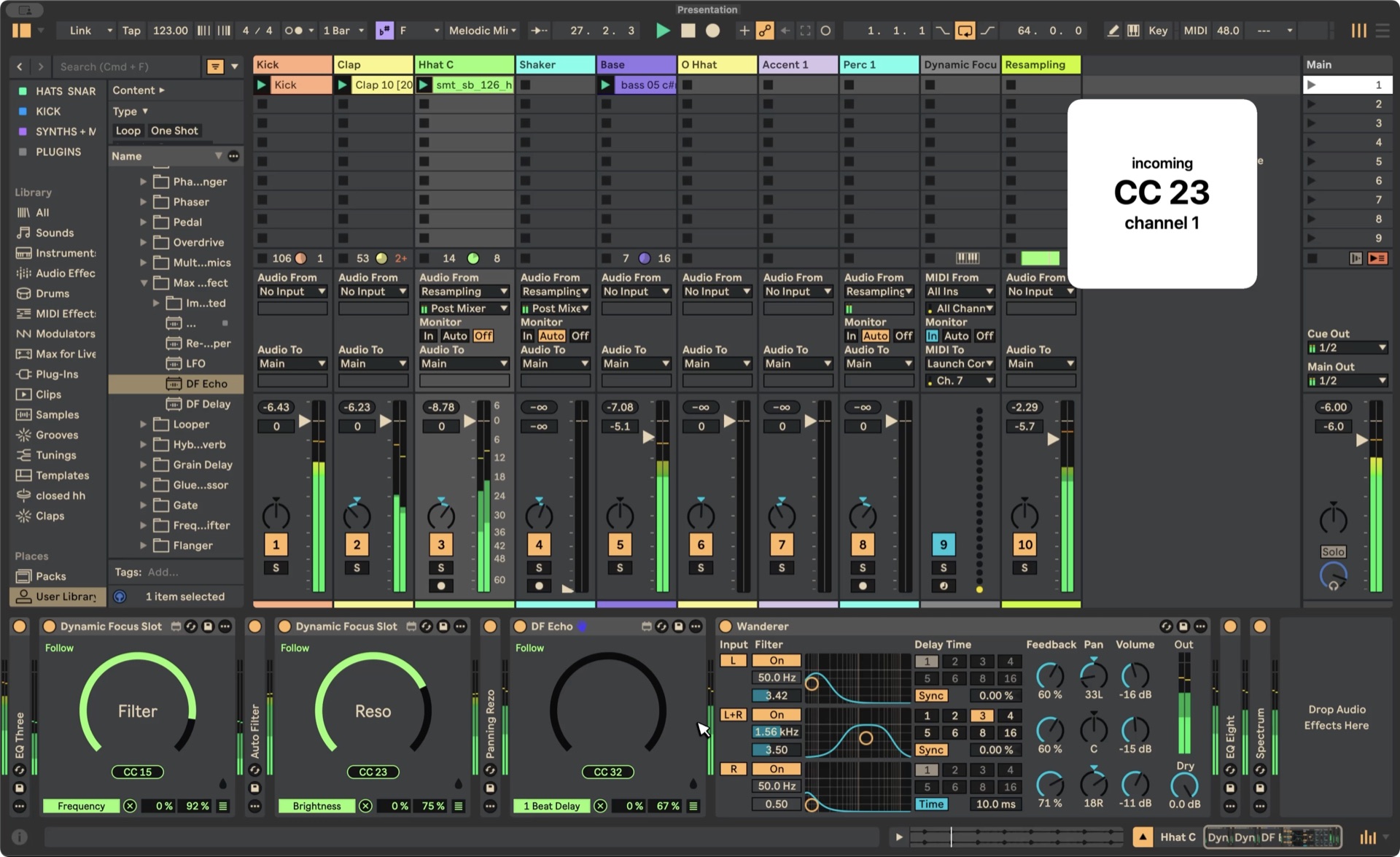Click the Re-enable Automation arrow icon
Screen dimensions: 1400x857
785,31
